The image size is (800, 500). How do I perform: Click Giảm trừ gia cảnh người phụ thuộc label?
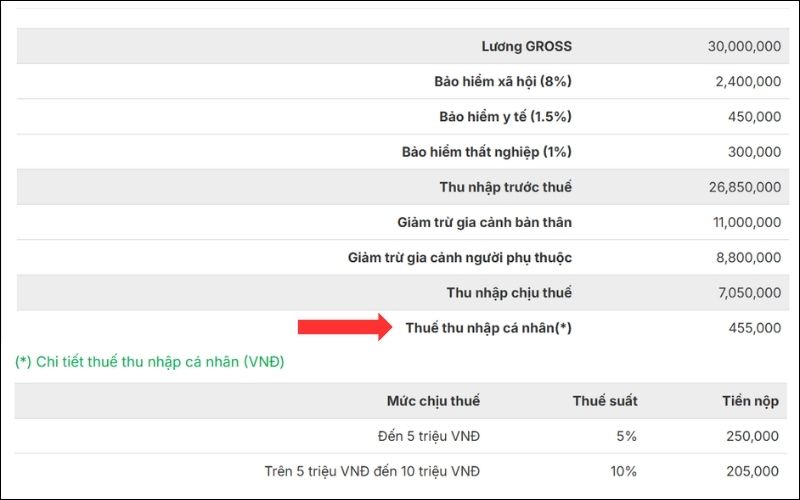click(x=460, y=258)
